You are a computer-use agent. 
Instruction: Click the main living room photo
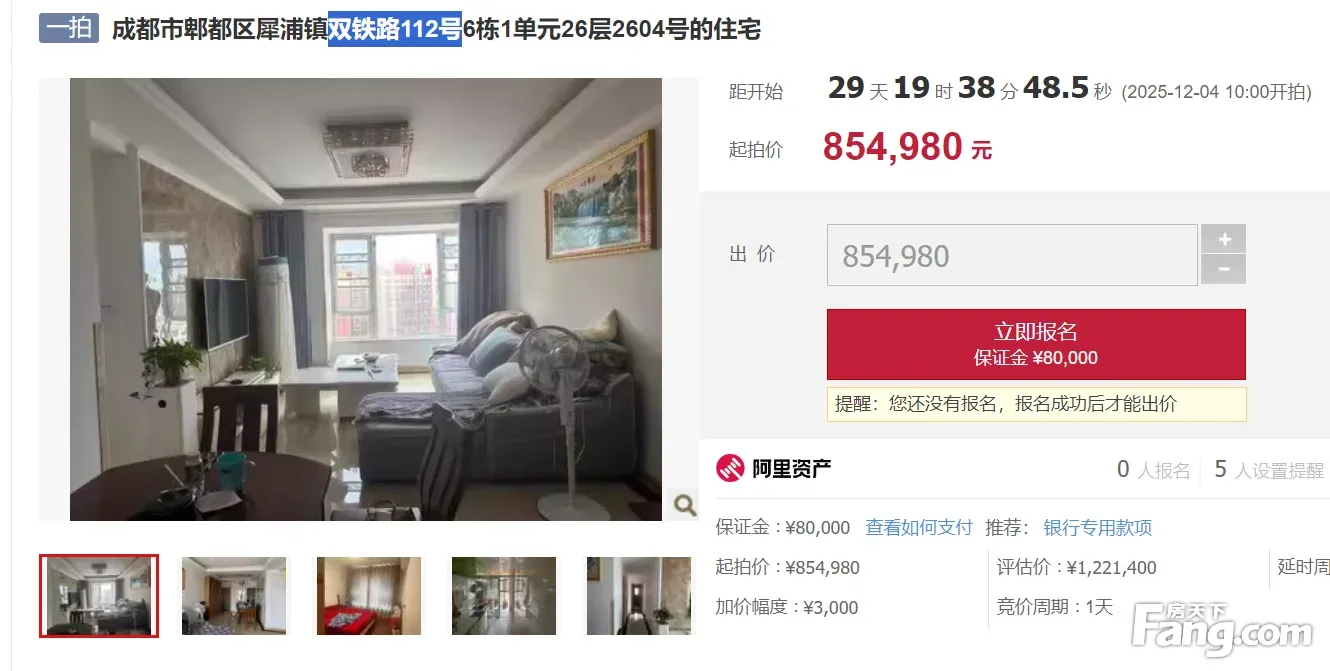[366, 299]
